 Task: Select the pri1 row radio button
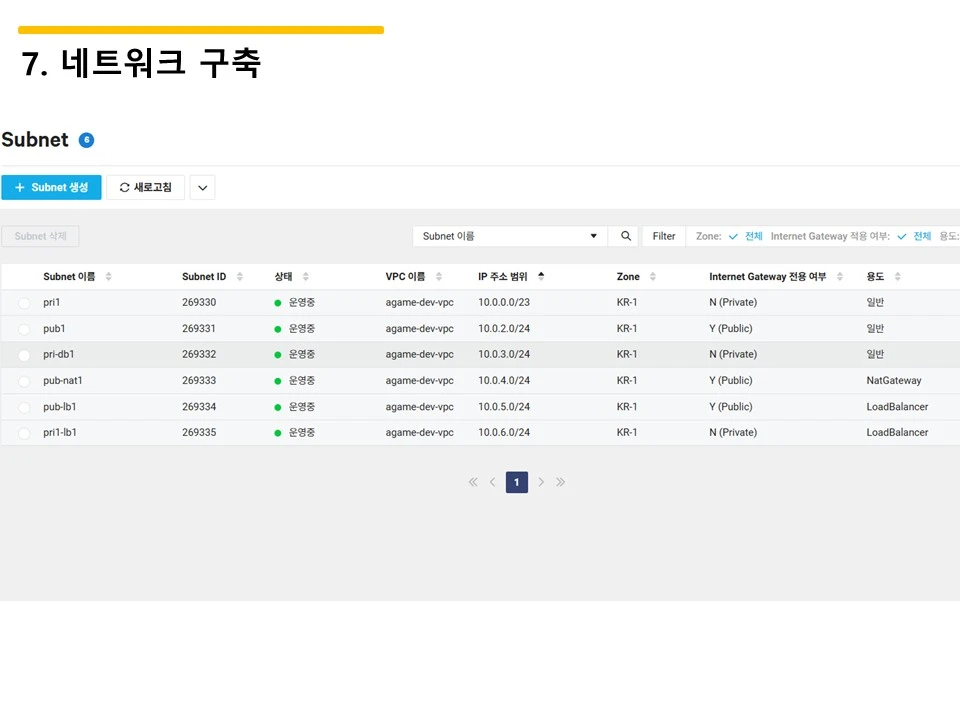coord(24,303)
